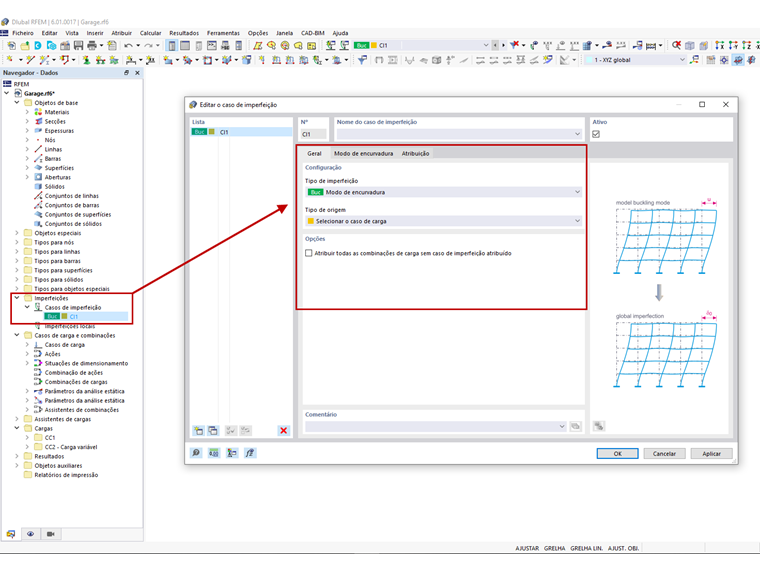760x570 pixels.
Task: Click next case arrow in toolbar
Action: click(x=503, y=46)
